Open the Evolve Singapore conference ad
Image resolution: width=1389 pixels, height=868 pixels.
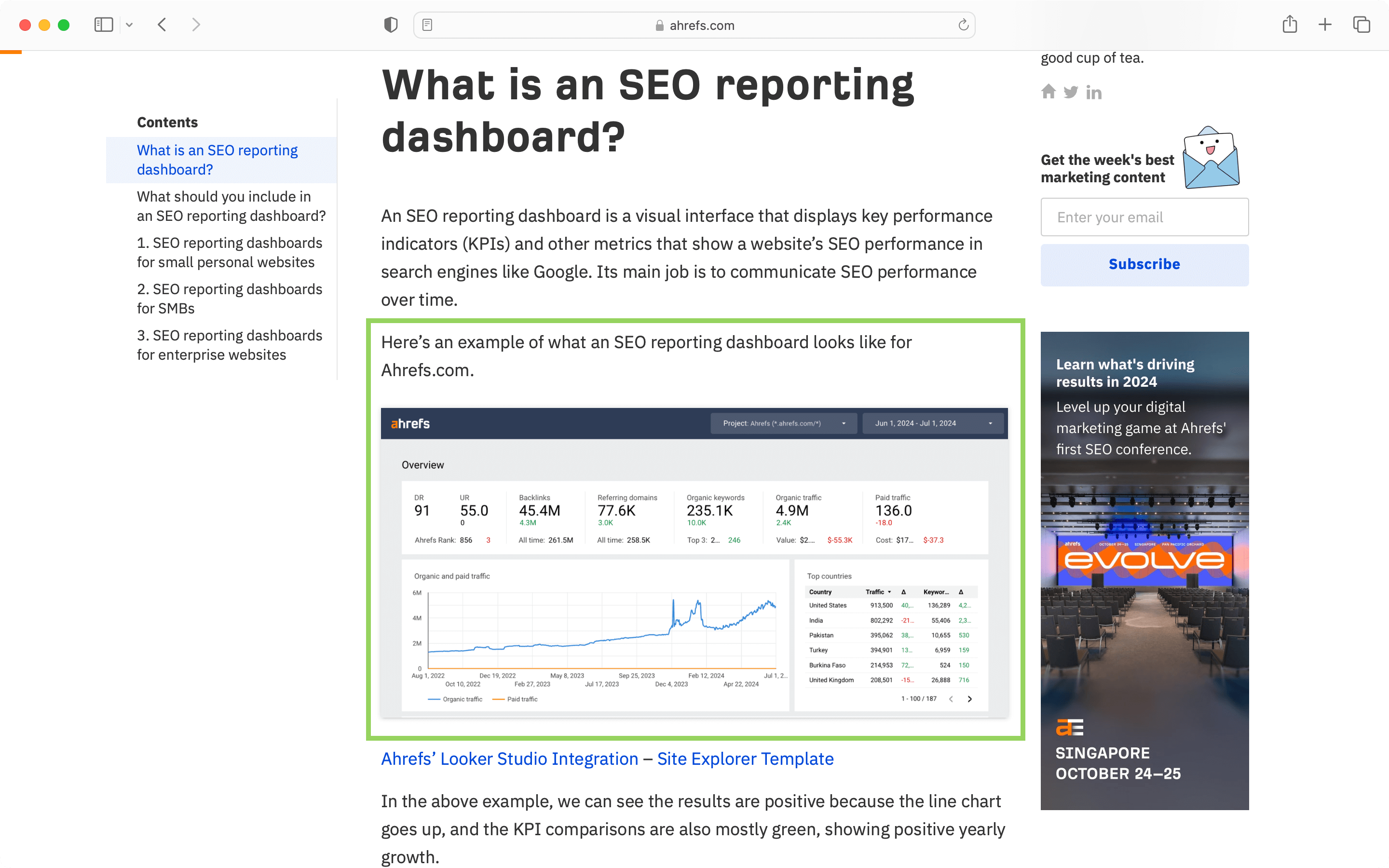click(1144, 570)
